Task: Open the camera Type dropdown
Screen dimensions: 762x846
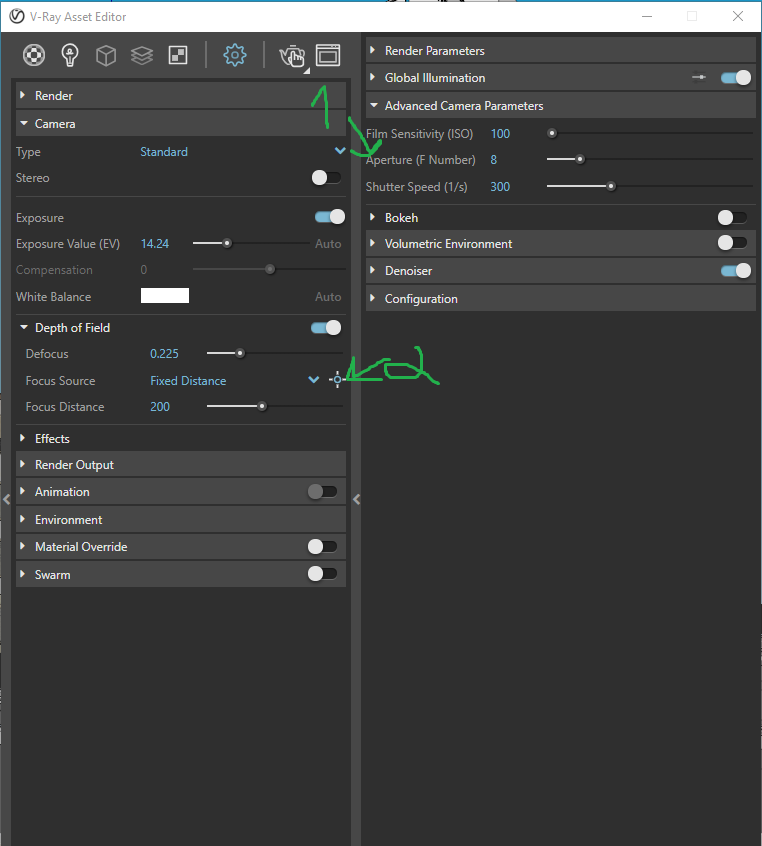Action: pos(243,152)
